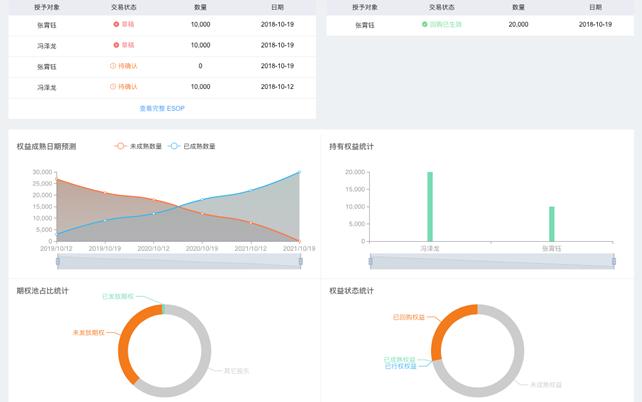642x402 pixels.
Task: Click the small green 已发放期权 donut sliver
Action: [164, 309]
